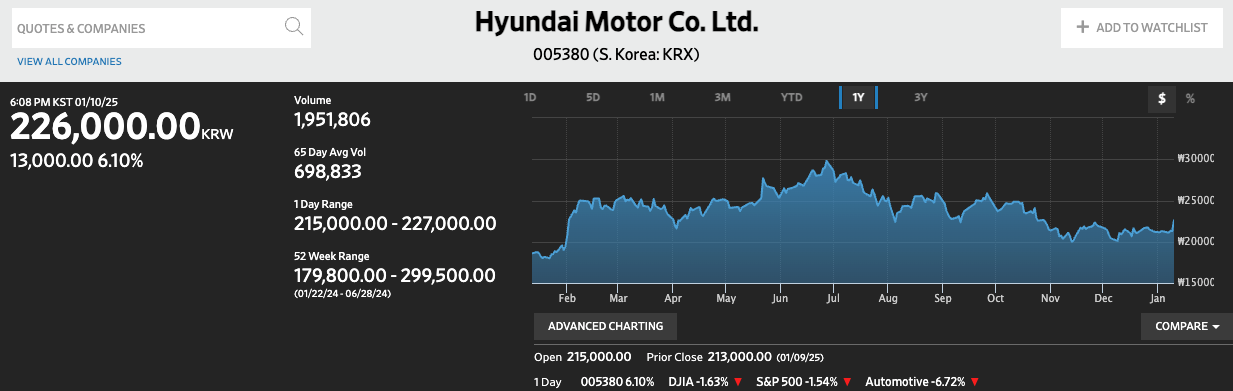Viewport: 1233px width, 391px height.
Task: Select the 1Y chart range
Action: point(858,98)
